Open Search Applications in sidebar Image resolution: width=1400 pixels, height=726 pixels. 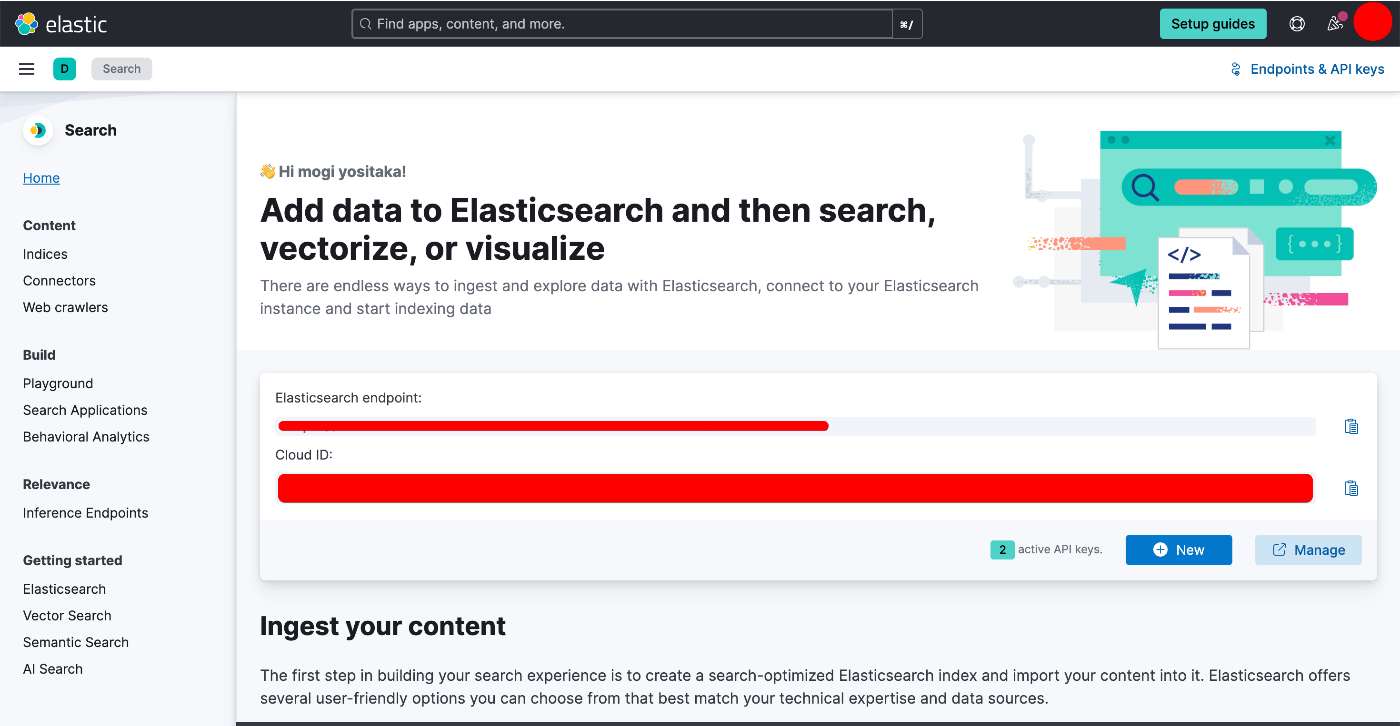(x=85, y=410)
